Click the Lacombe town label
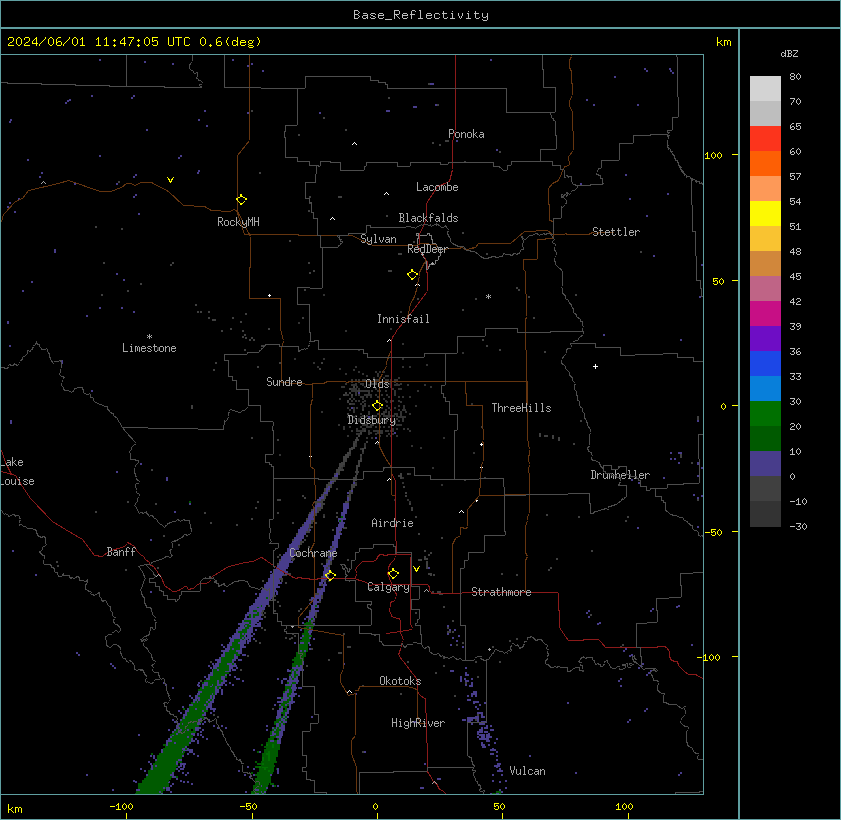Image resolution: width=841 pixels, height=820 pixels. coord(437,187)
